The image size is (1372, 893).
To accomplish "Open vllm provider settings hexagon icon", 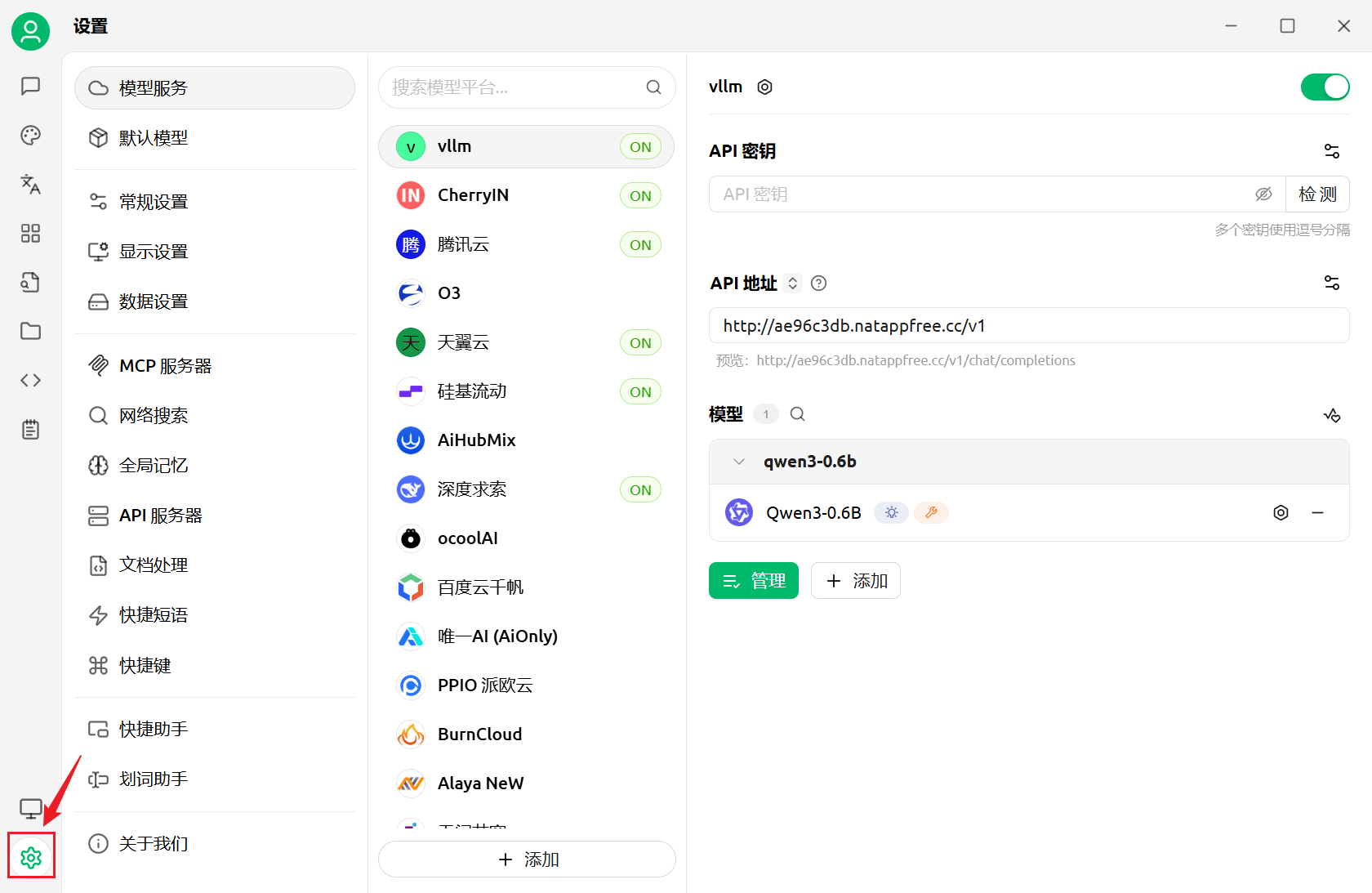I will point(764,87).
